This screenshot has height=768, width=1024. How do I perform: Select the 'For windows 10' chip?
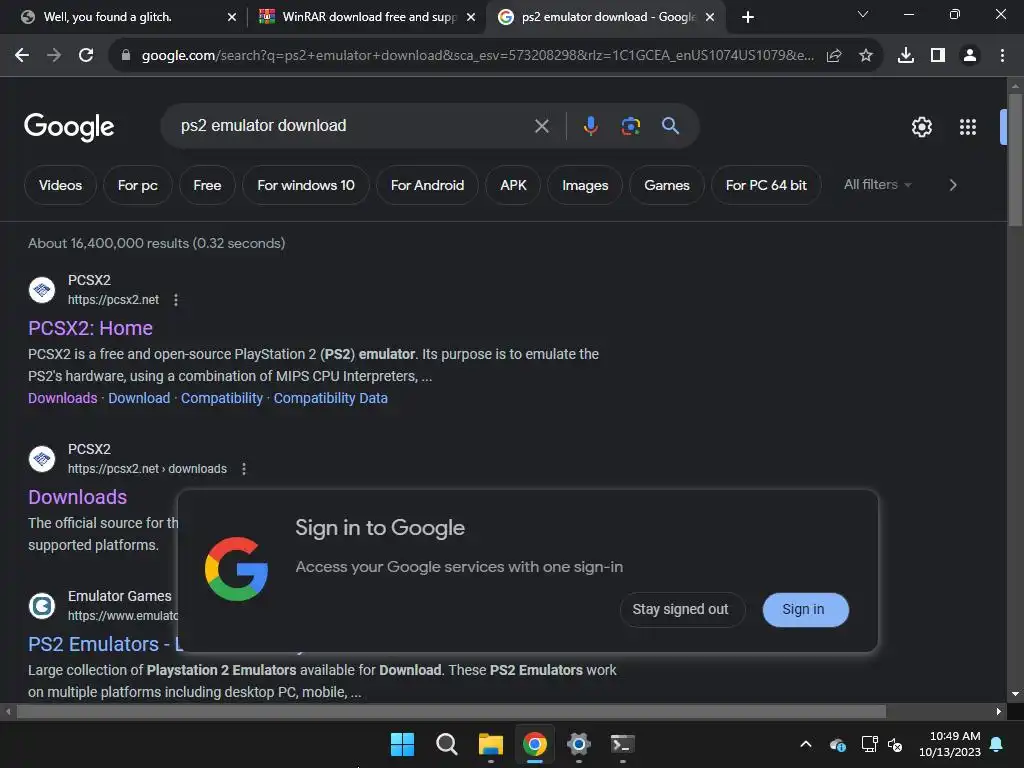click(306, 185)
